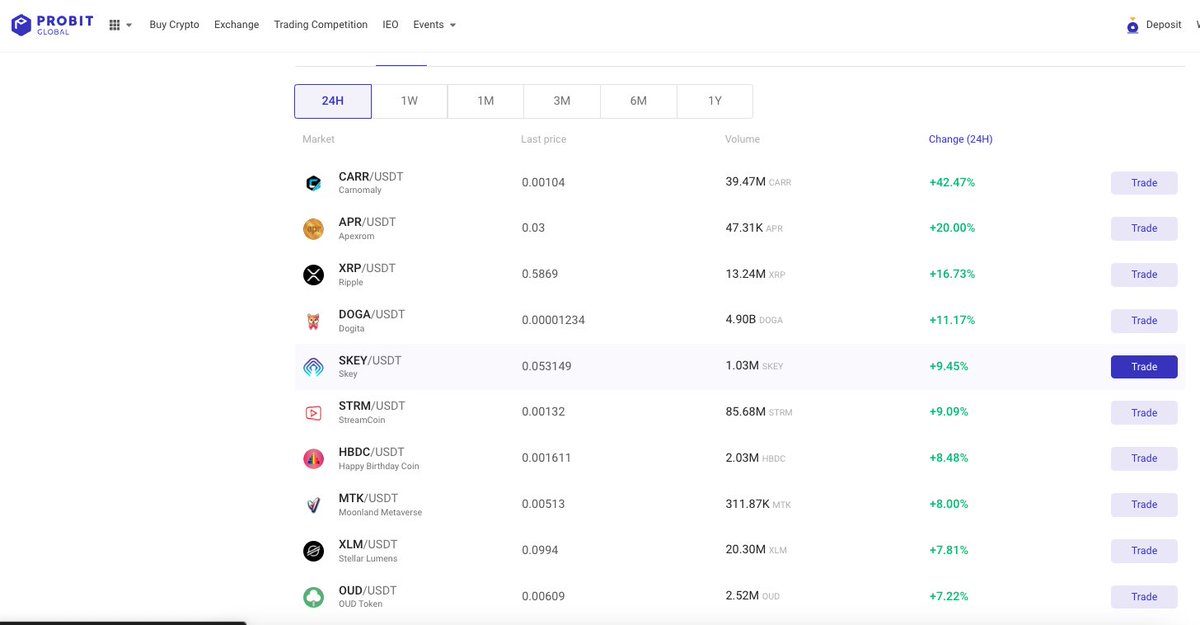Go to the Exchange page
1200x625 pixels.
236,25
